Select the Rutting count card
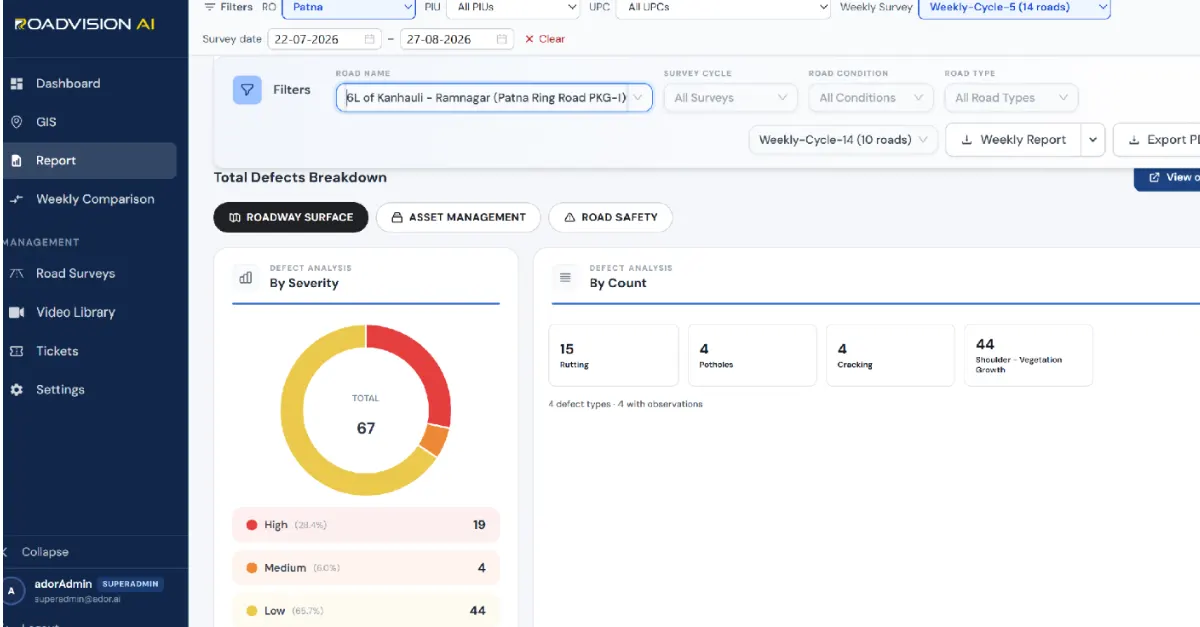Viewport: 1200px width, 627px height. [x=614, y=355]
